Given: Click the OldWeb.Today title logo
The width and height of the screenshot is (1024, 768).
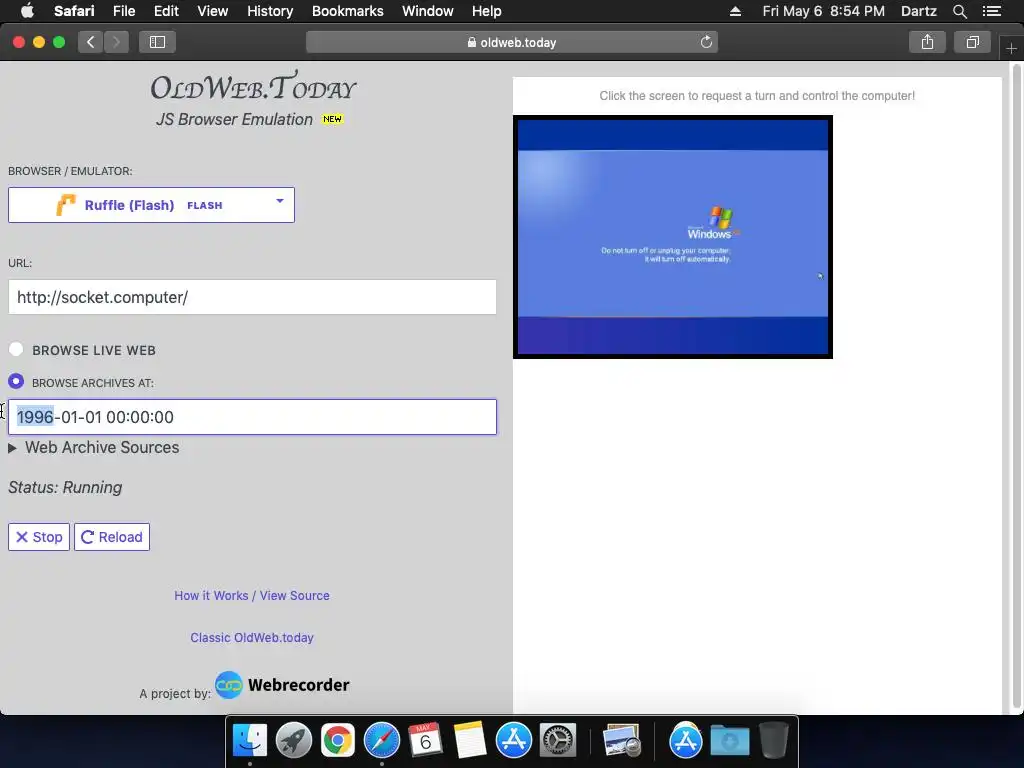Looking at the screenshot, I should 253,87.
